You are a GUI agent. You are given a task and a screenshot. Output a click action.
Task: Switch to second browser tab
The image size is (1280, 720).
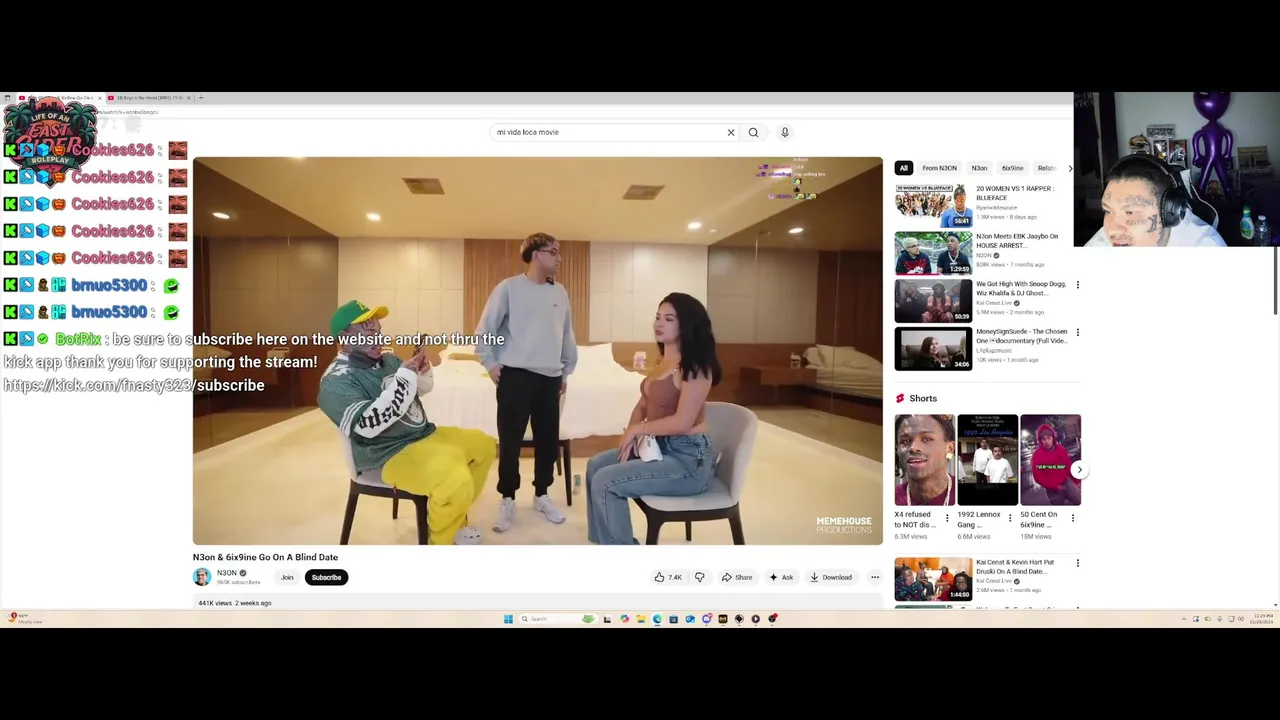point(150,98)
